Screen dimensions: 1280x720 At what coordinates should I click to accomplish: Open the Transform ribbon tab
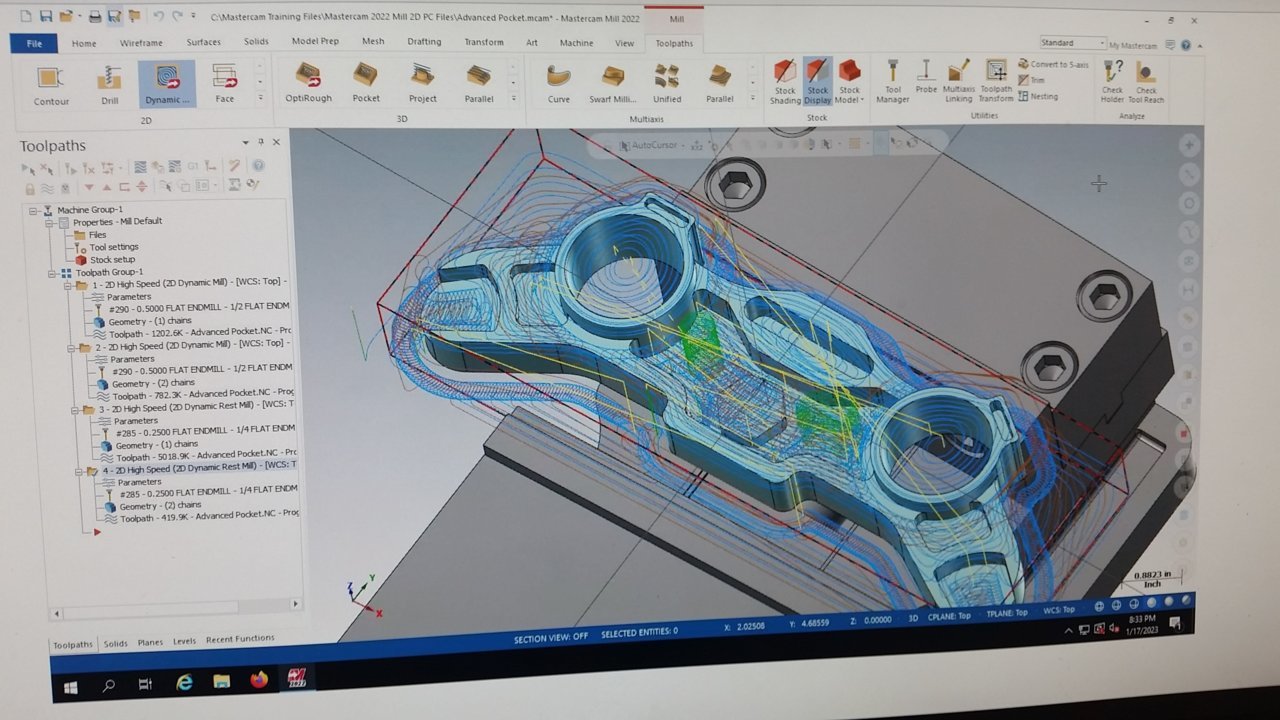point(484,42)
